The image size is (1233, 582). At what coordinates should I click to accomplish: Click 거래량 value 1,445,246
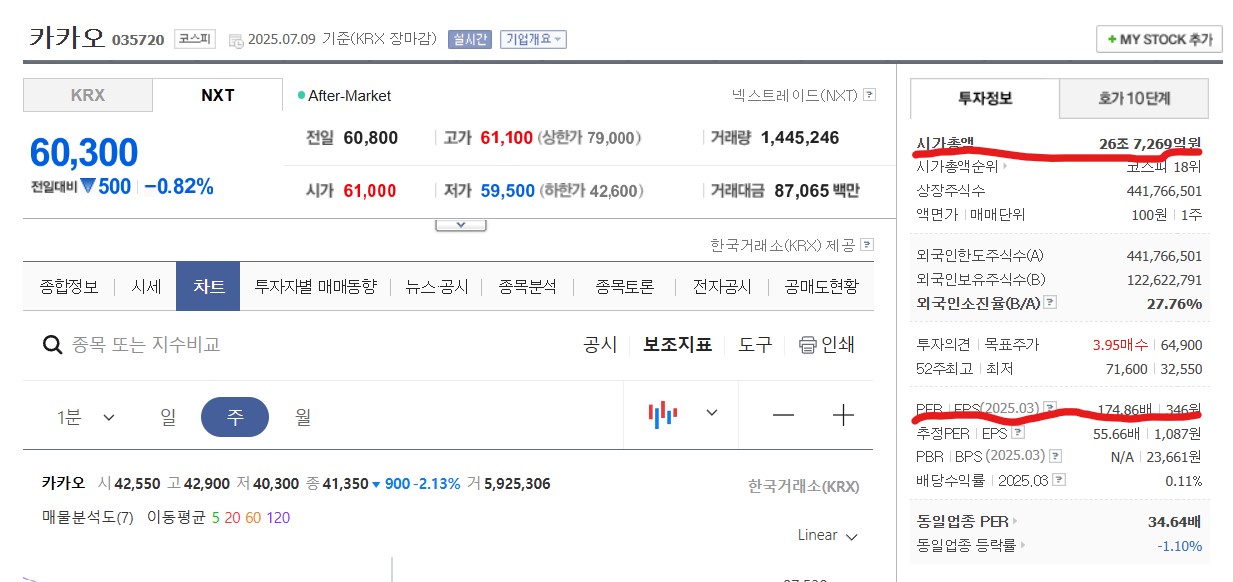point(800,138)
